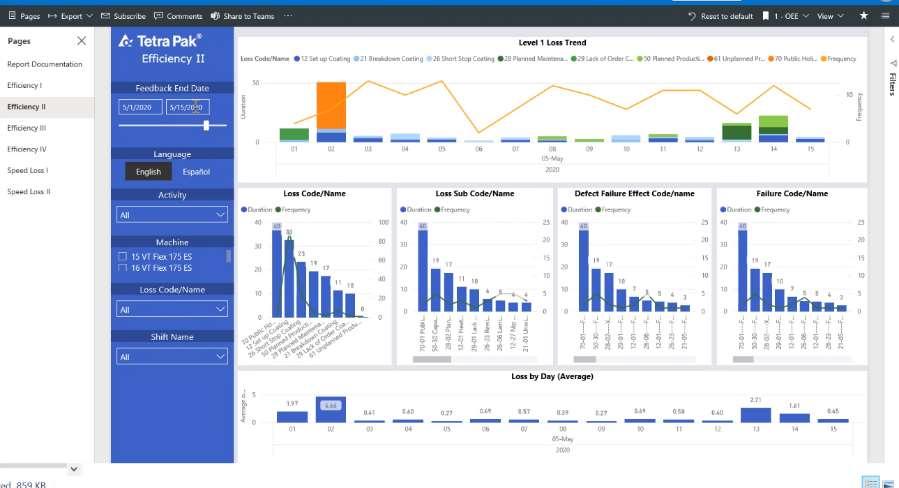Open the bookmark icon near 1 - OEE
Viewport: 899px width, 488px height.
765,16
